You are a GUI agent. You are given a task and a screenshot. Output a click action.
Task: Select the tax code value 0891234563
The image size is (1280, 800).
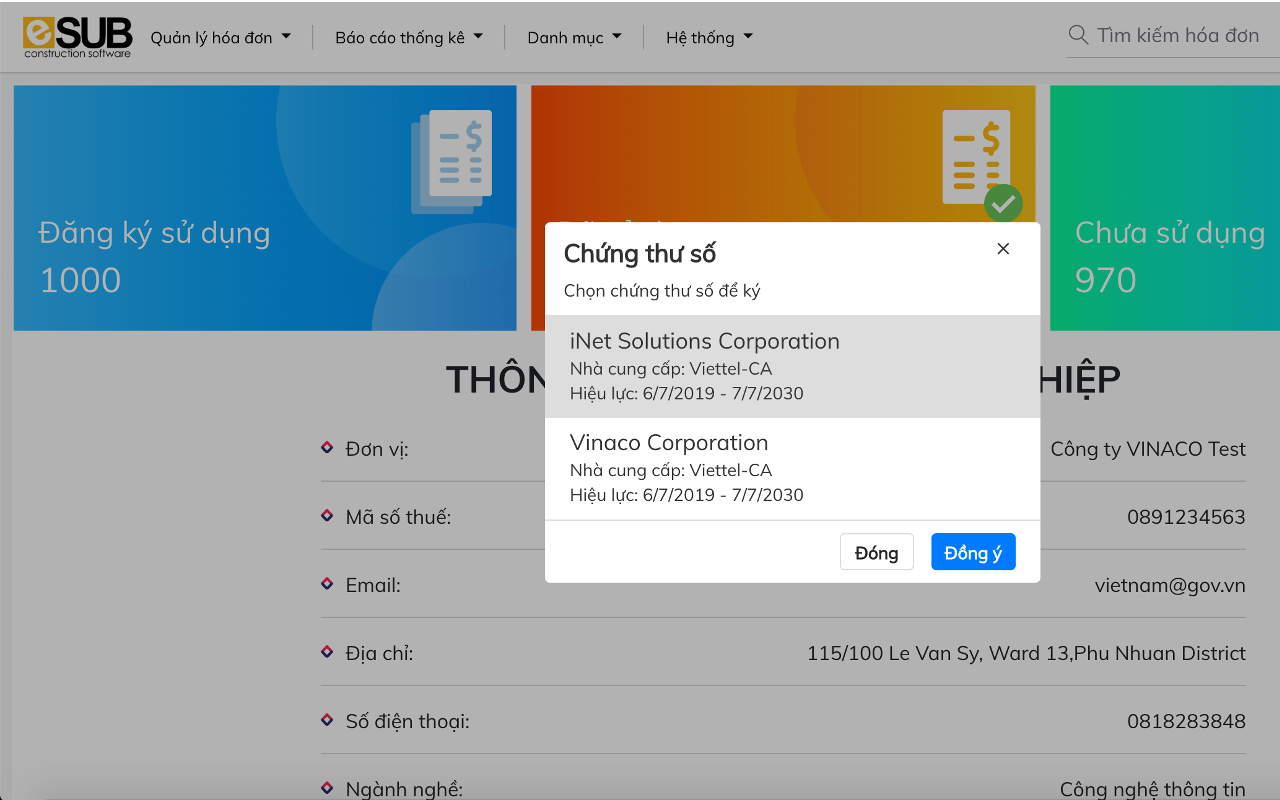point(1186,517)
